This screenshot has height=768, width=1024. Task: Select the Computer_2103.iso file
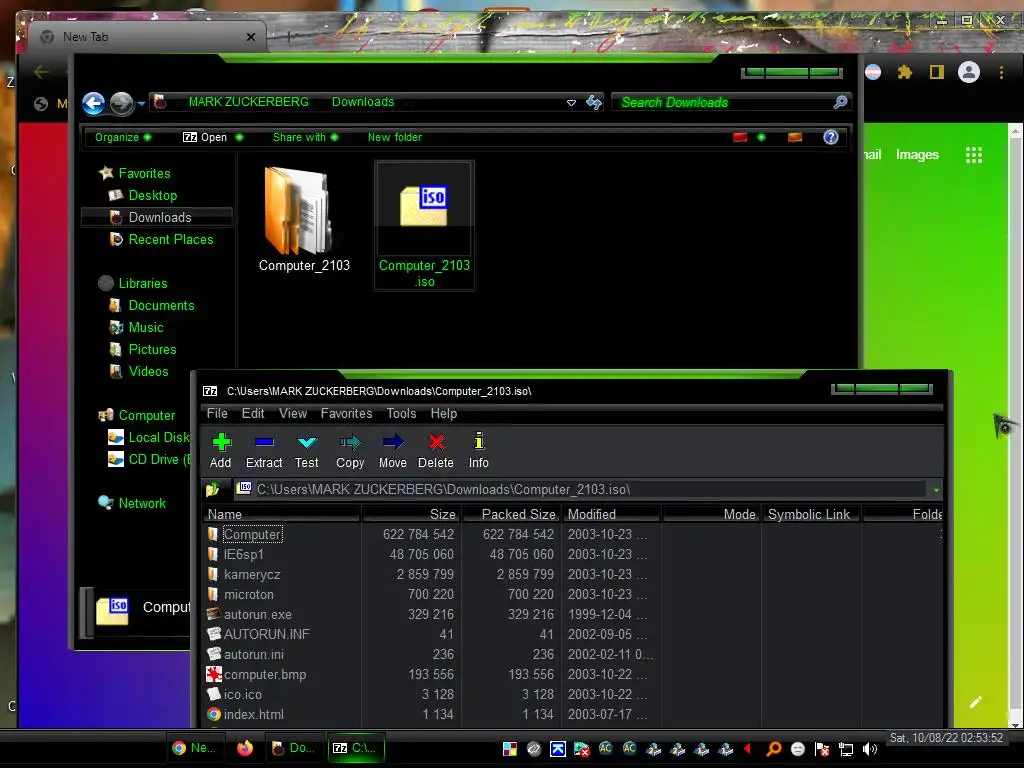tap(424, 225)
